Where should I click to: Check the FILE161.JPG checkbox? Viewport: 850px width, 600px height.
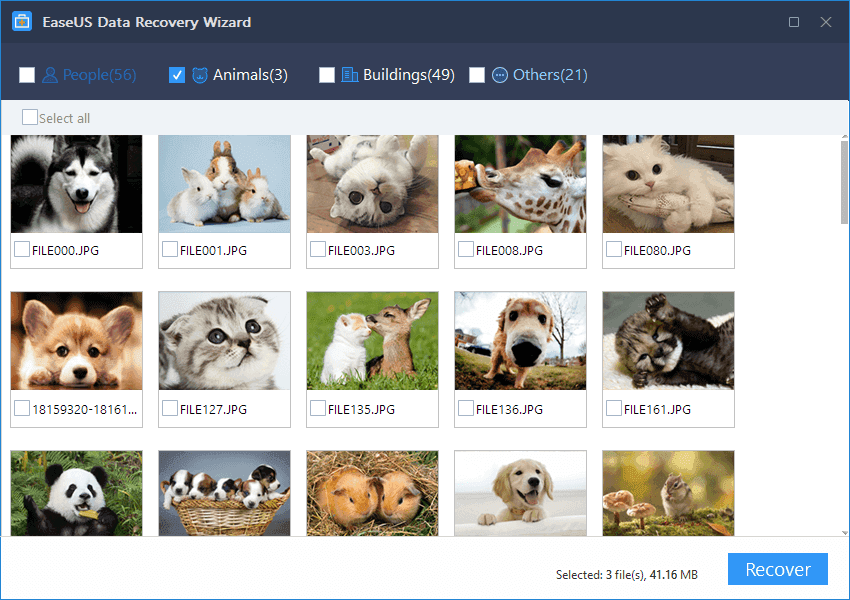pyautogui.click(x=613, y=408)
